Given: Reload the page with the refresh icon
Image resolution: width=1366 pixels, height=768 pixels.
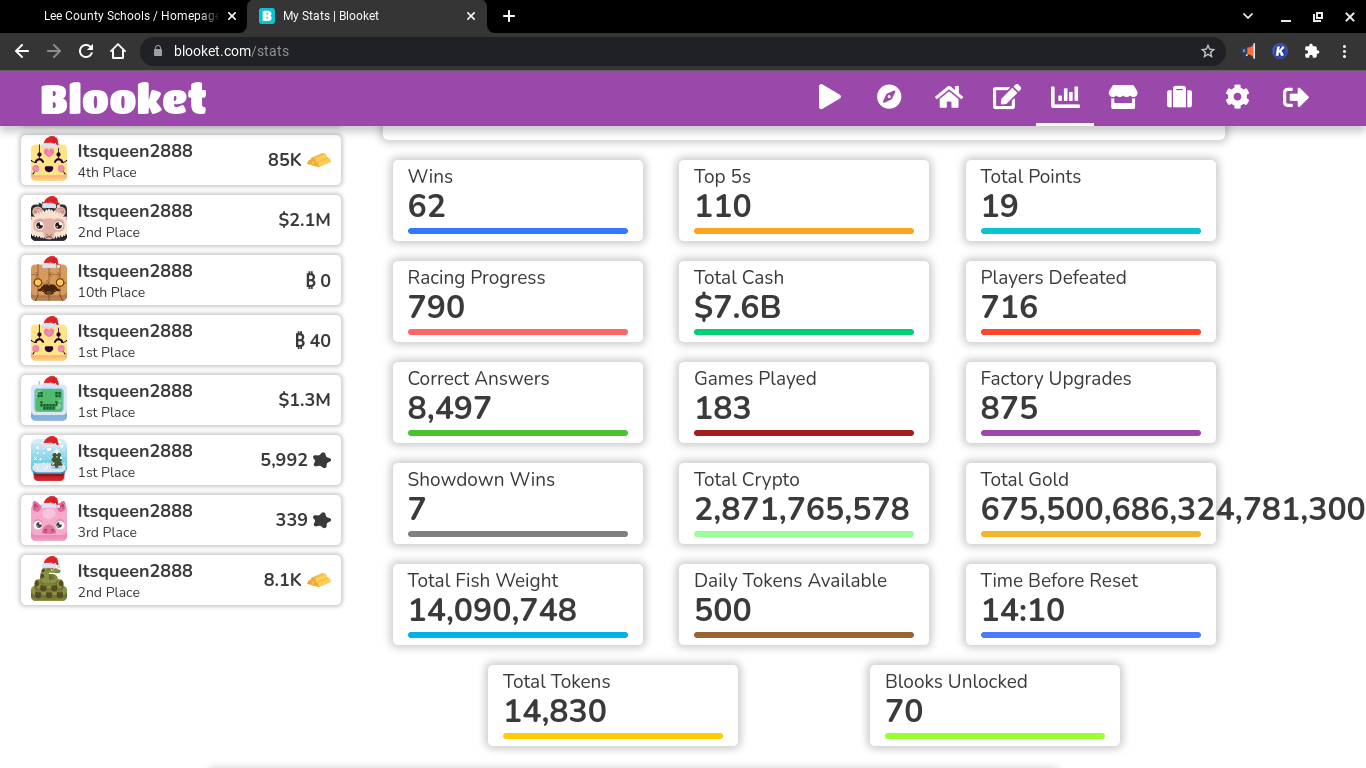Looking at the screenshot, I should (86, 51).
